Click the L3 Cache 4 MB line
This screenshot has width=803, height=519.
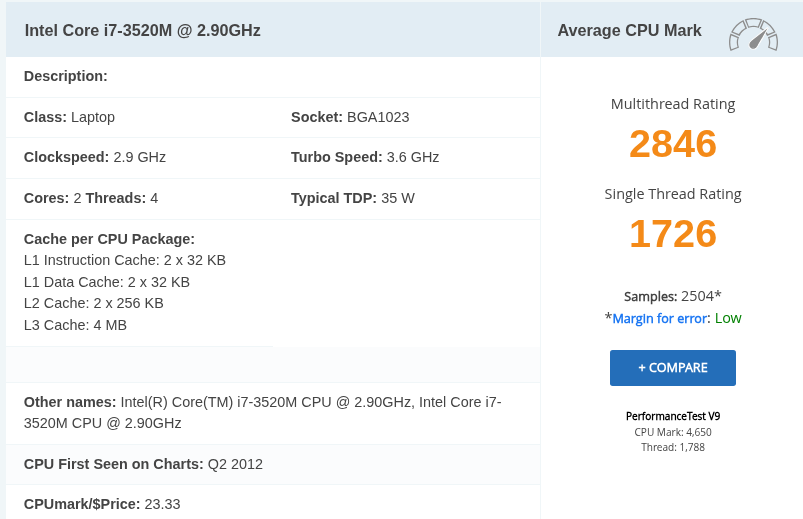tap(75, 325)
